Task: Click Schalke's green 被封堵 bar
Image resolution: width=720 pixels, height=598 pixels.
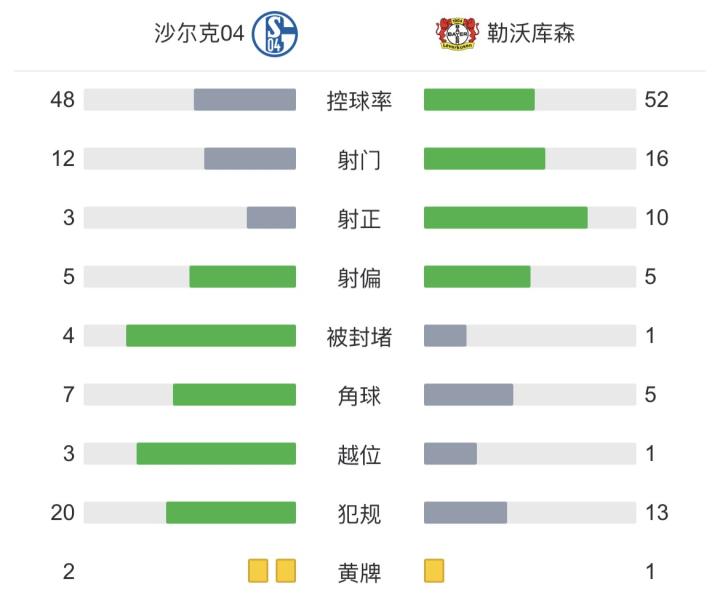Action: pyautogui.click(x=211, y=335)
